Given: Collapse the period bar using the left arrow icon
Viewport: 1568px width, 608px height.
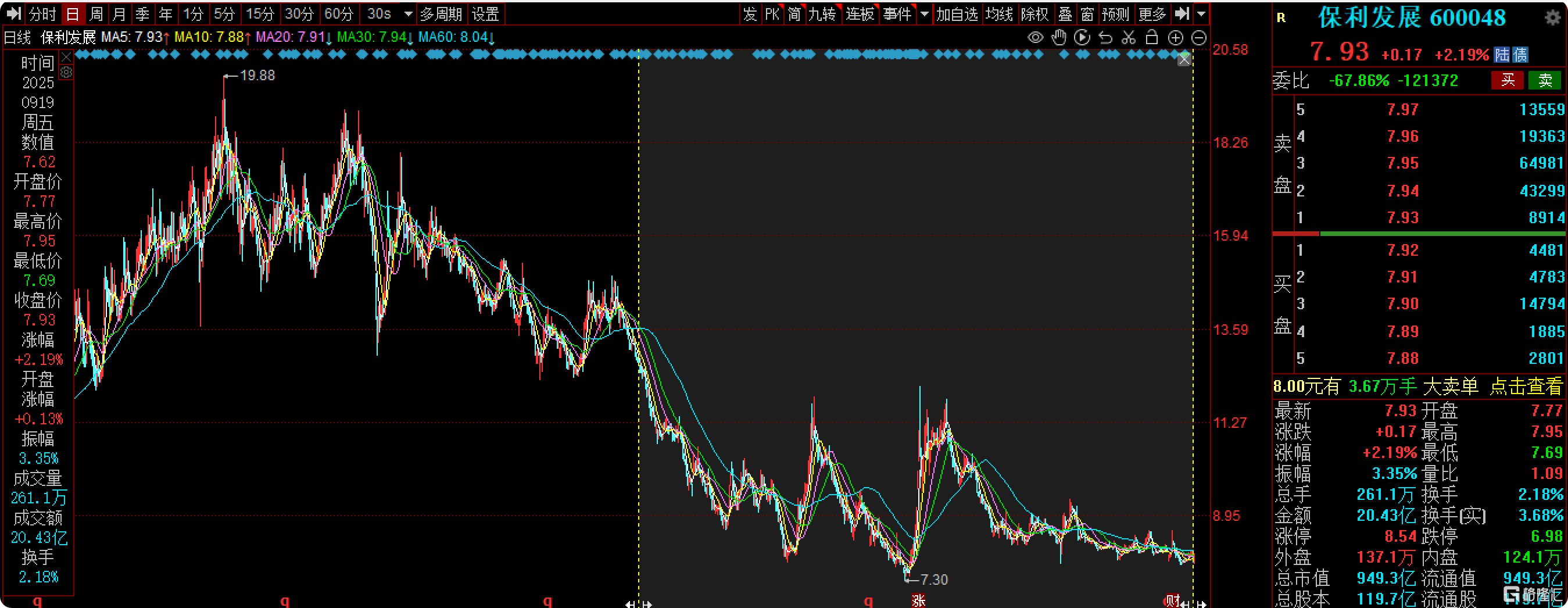Looking at the screenshot, I should 13,13.
